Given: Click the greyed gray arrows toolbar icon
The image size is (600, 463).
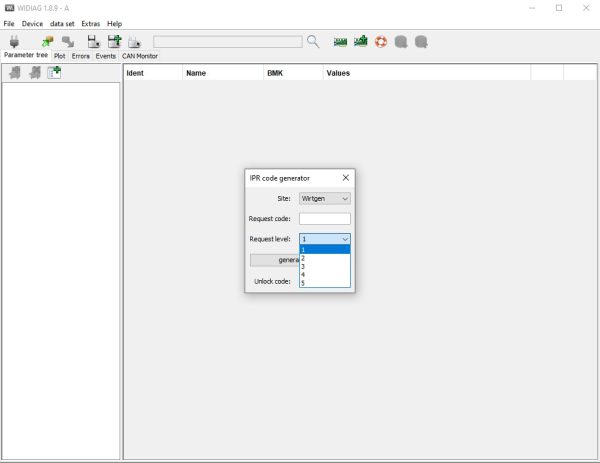Looking at the screenshot, I should [x=68, y=41].
